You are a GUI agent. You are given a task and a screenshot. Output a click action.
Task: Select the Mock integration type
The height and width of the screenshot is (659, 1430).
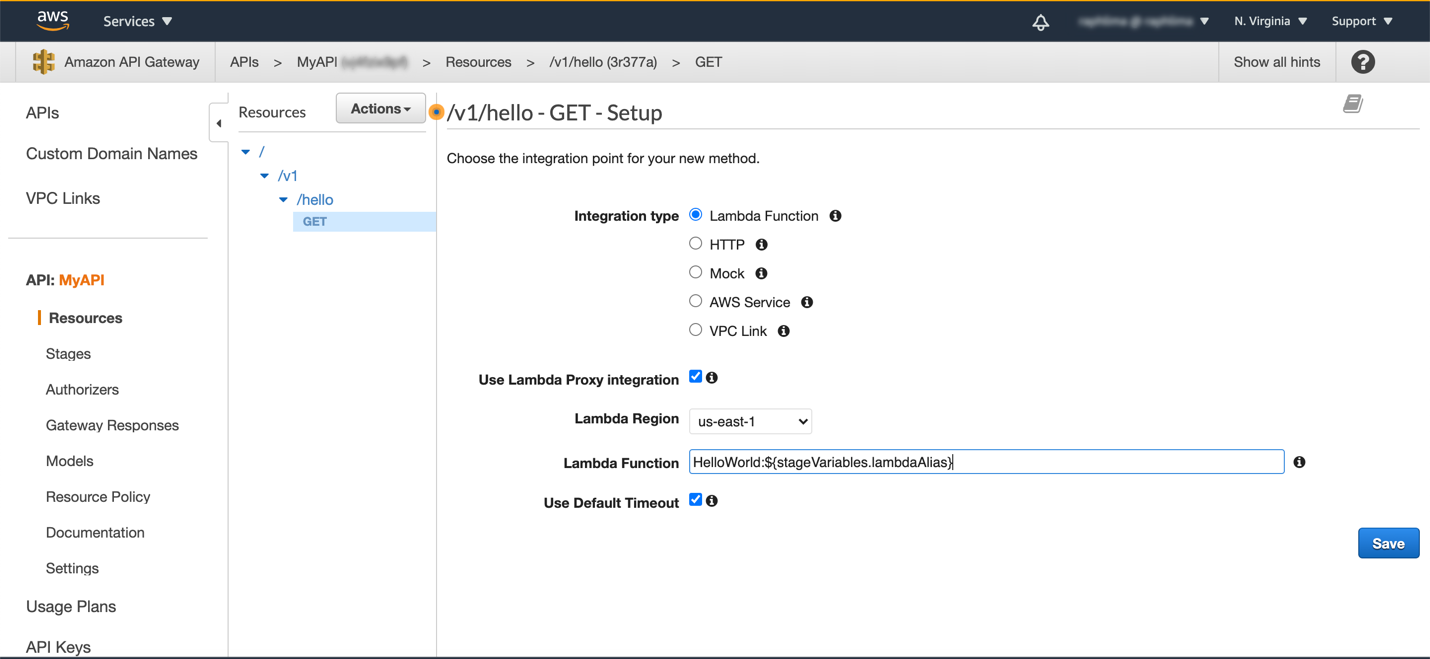pos(695,272)
